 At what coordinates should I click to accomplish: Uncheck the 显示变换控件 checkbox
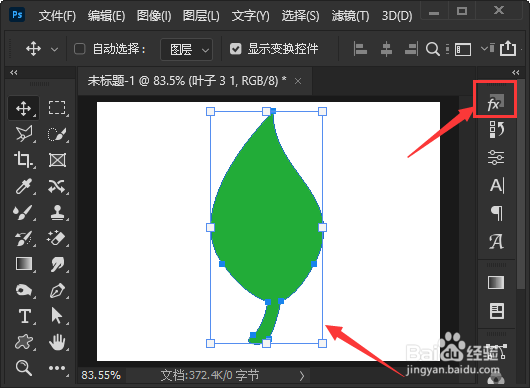click(x=236, y=49)
